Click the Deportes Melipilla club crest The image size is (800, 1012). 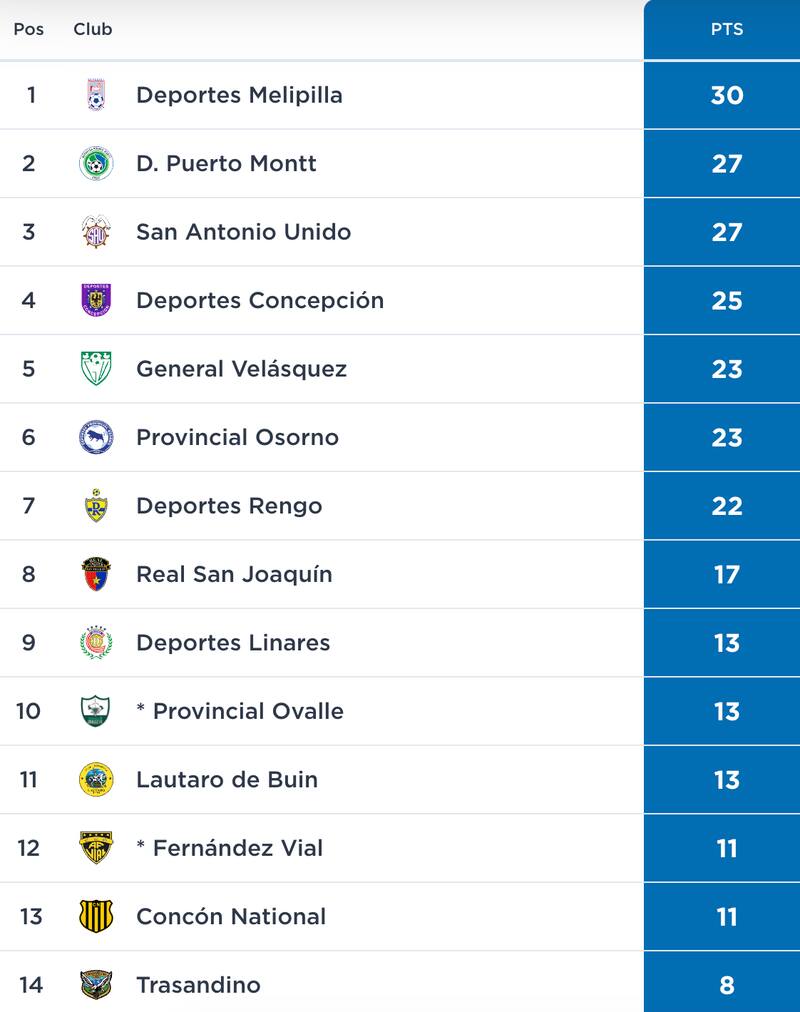coord(97,95)
